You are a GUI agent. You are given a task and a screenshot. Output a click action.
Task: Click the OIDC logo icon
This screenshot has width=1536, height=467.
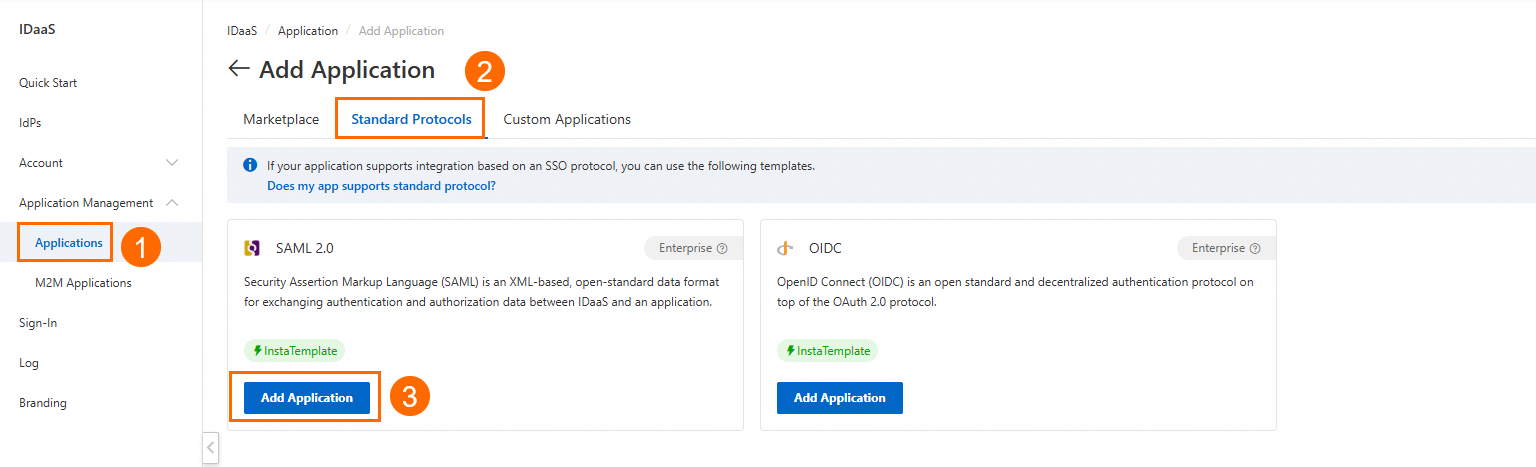tap(786, 248)
